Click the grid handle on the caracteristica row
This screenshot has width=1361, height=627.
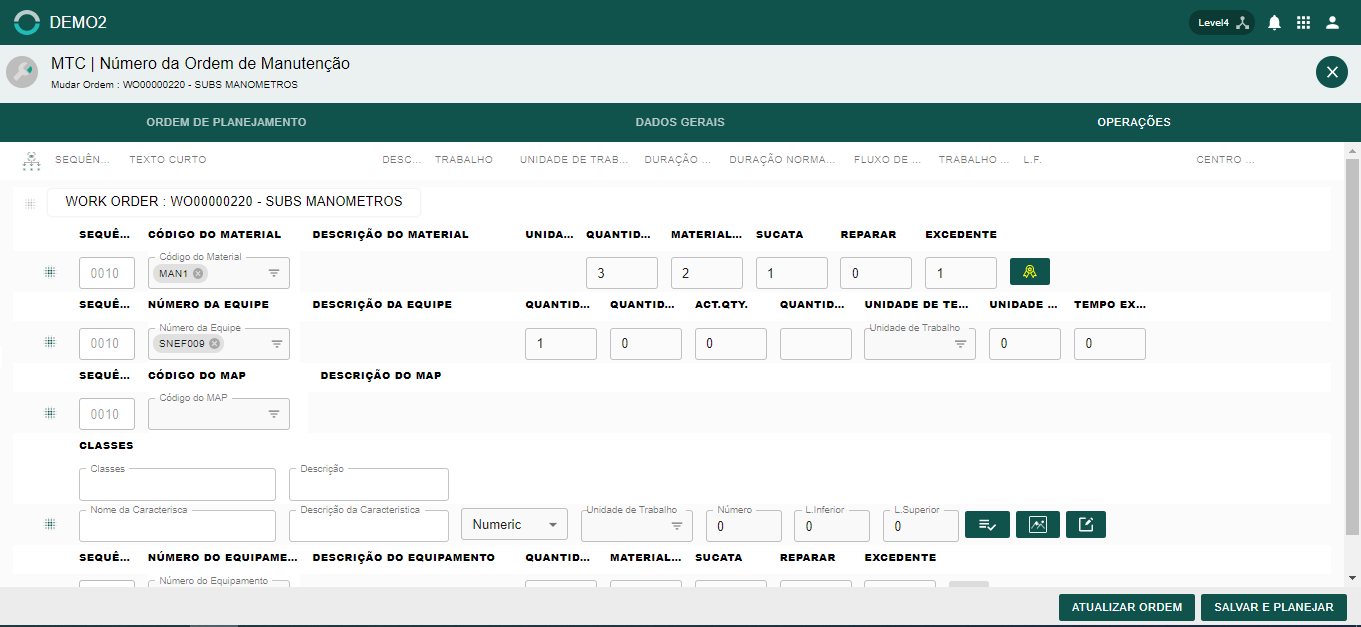(50, 524)
